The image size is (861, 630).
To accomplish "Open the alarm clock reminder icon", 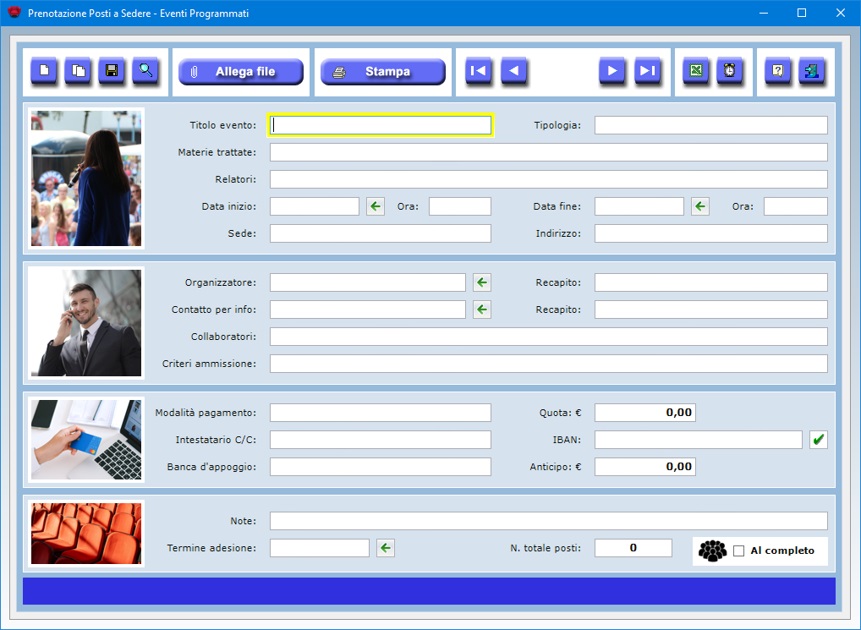I will pos(730,71).
